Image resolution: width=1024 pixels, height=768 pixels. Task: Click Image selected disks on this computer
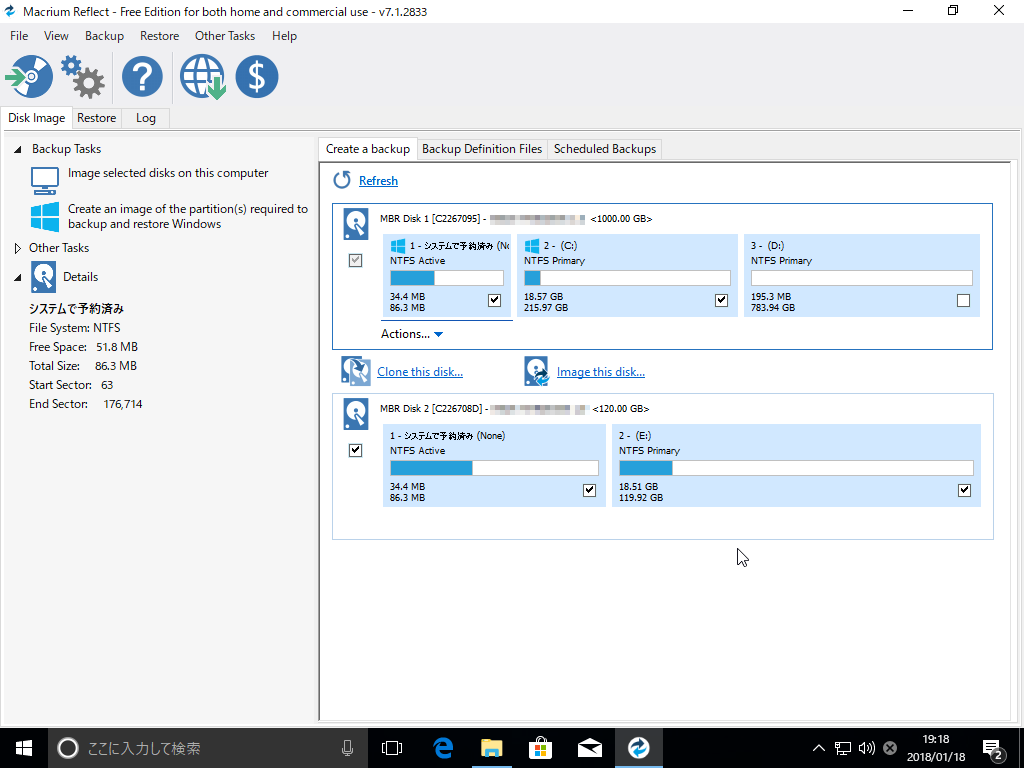[168, 173]
